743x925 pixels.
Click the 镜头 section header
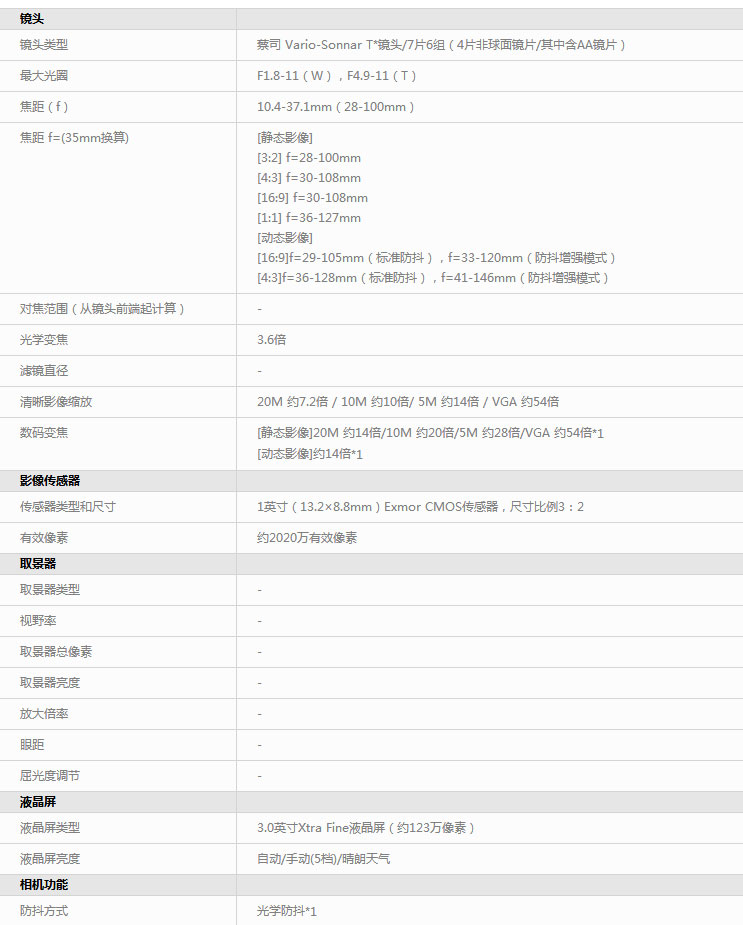click(x=32, y=19)
